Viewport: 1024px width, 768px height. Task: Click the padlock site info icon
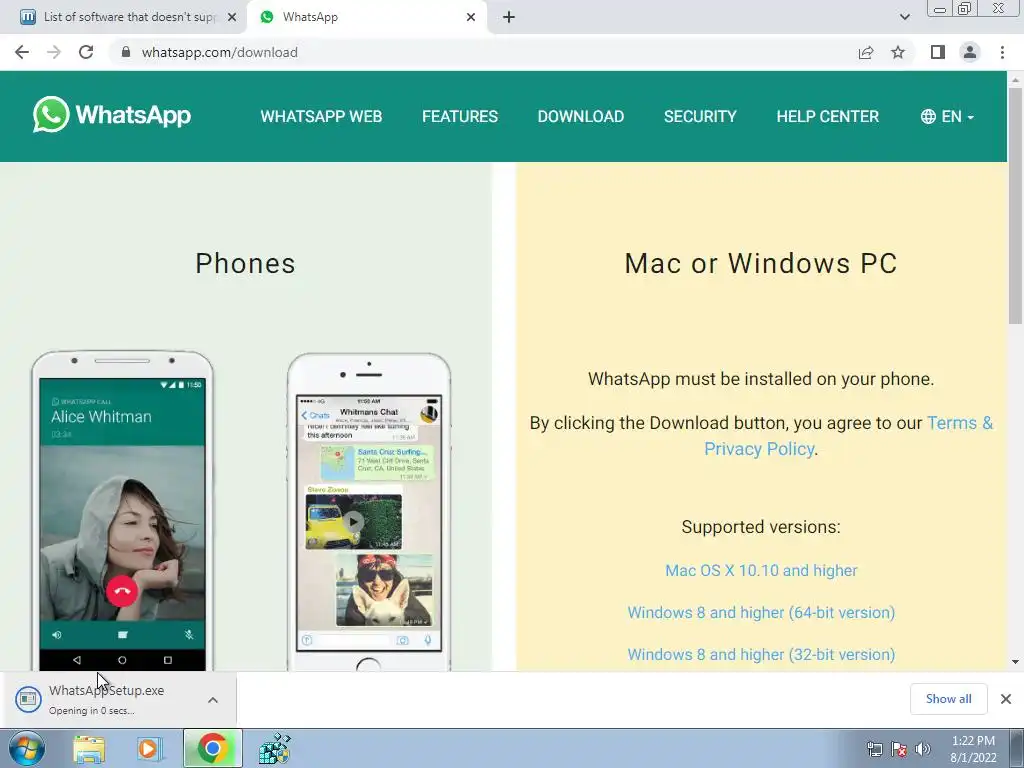point(126,52)
